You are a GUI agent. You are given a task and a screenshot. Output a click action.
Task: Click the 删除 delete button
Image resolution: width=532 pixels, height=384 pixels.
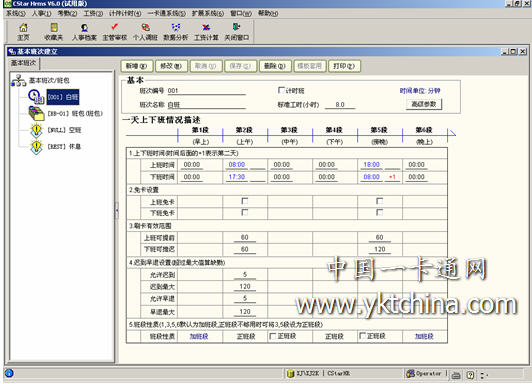[275, 66]
